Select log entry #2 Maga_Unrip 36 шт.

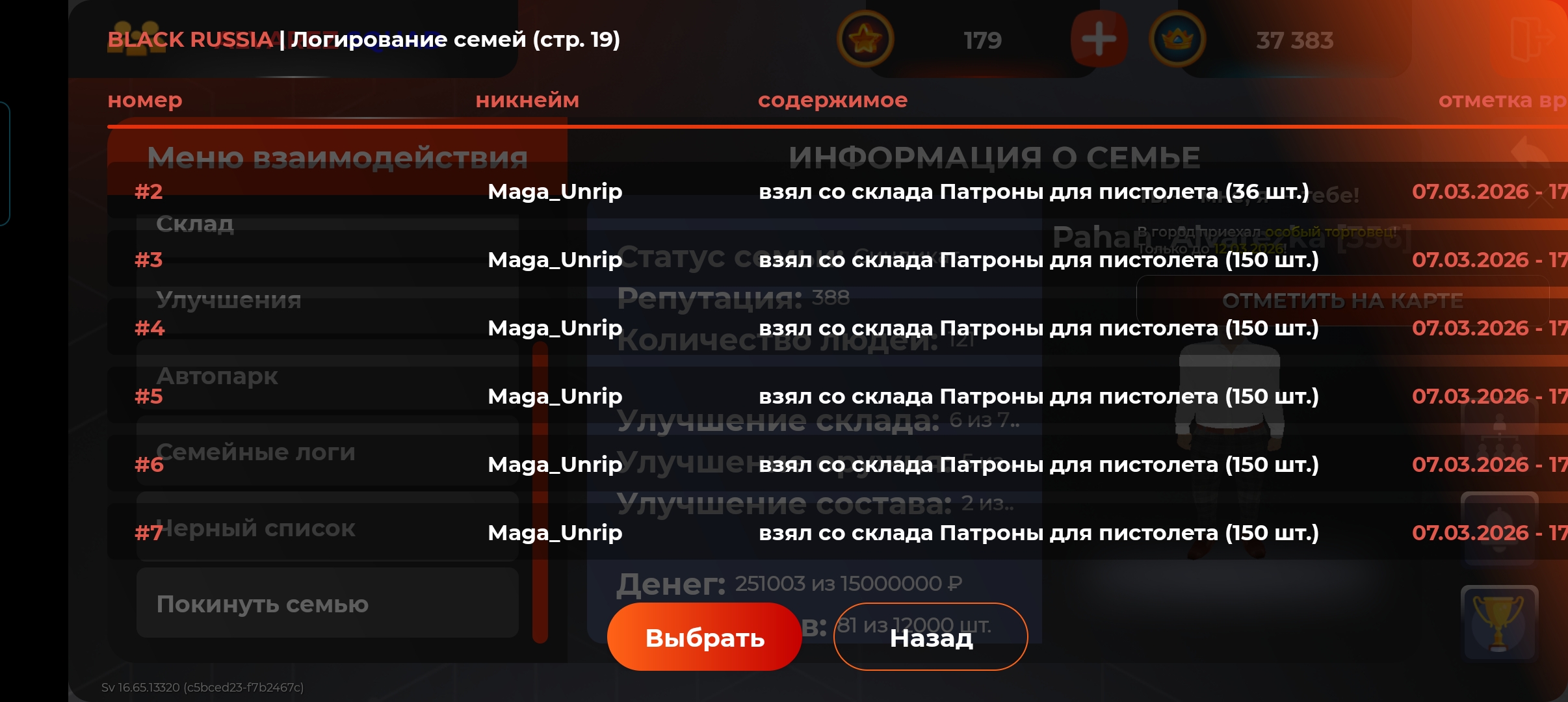(x=837, y=191)
